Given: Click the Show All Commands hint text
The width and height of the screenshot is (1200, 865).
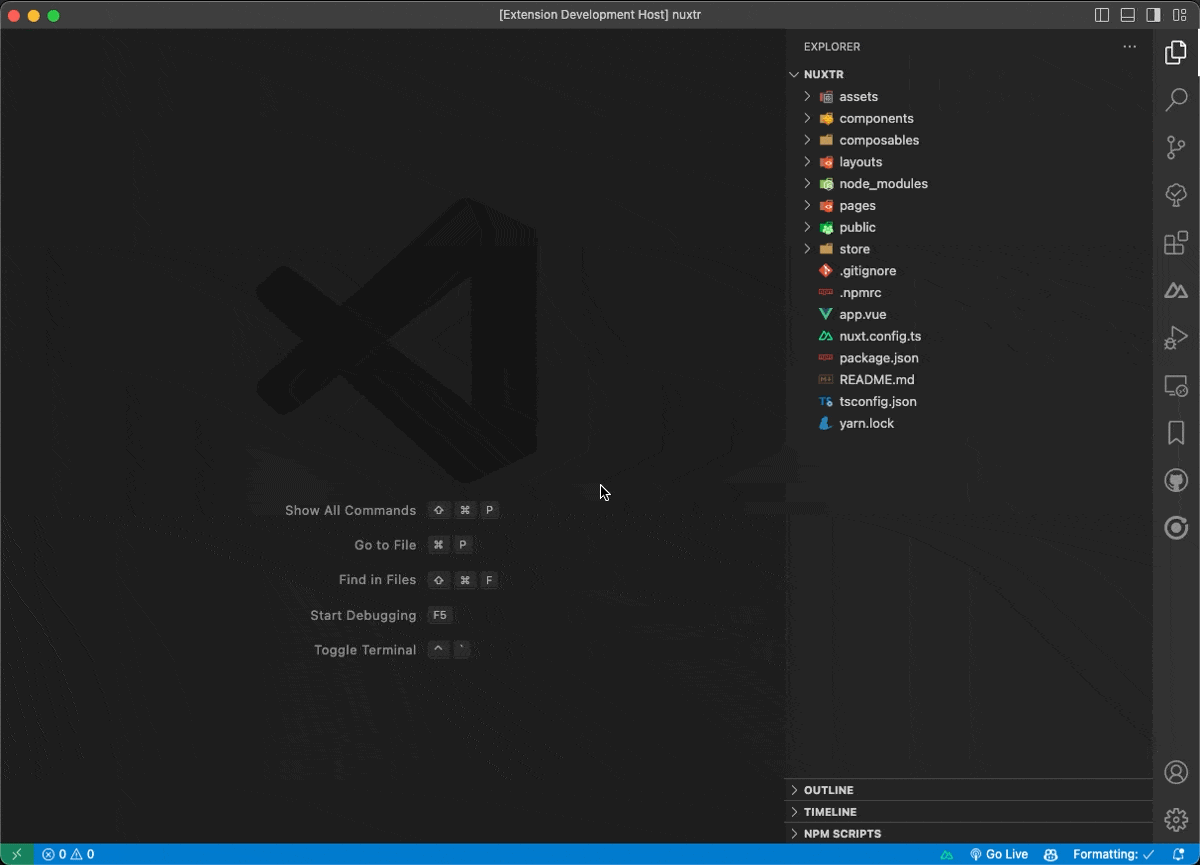Looking at the screenshot, I should [350, 510].
